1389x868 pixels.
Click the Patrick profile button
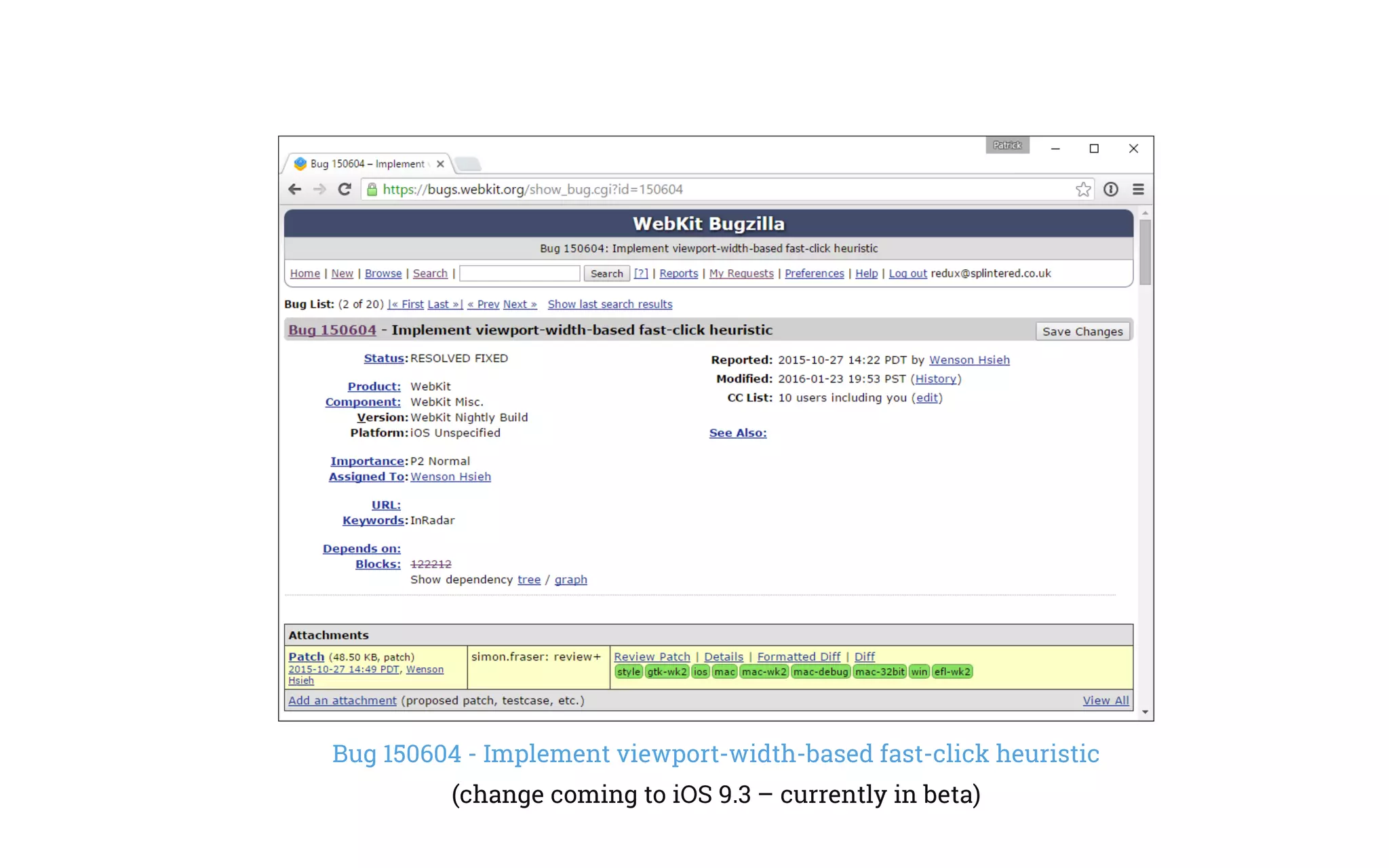[1007, 145]
